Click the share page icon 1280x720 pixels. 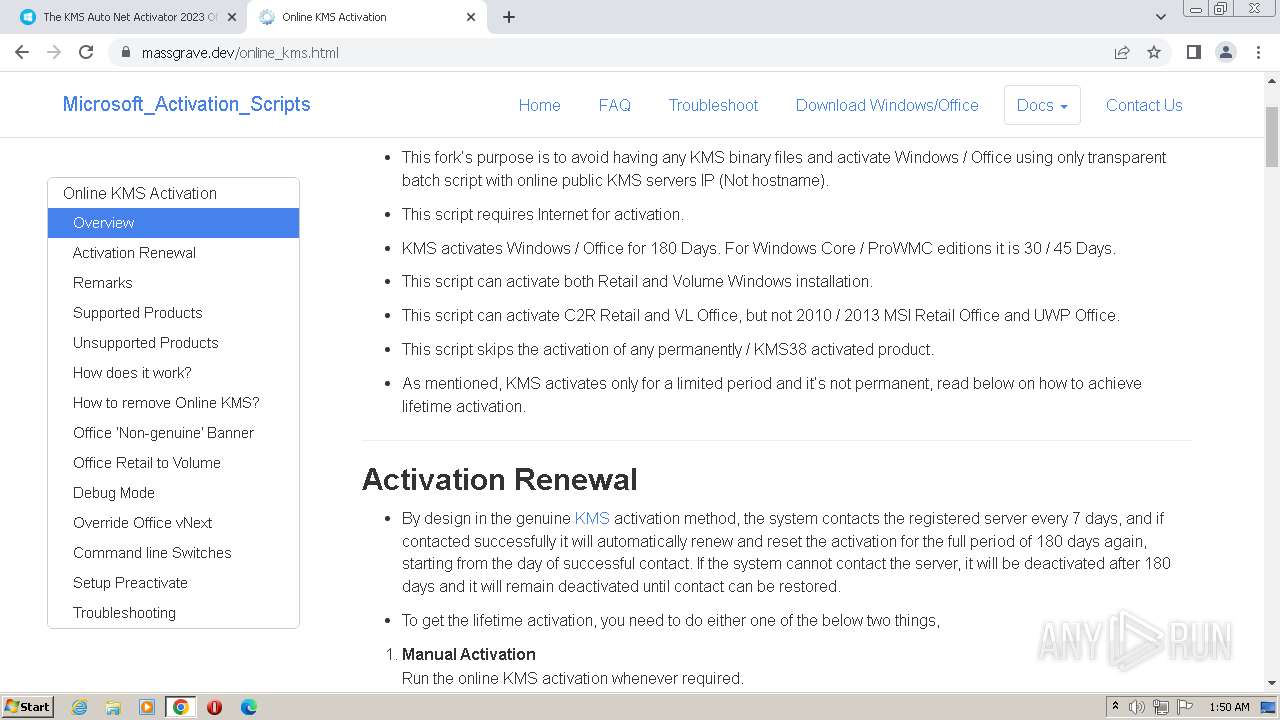(1122, 52)
